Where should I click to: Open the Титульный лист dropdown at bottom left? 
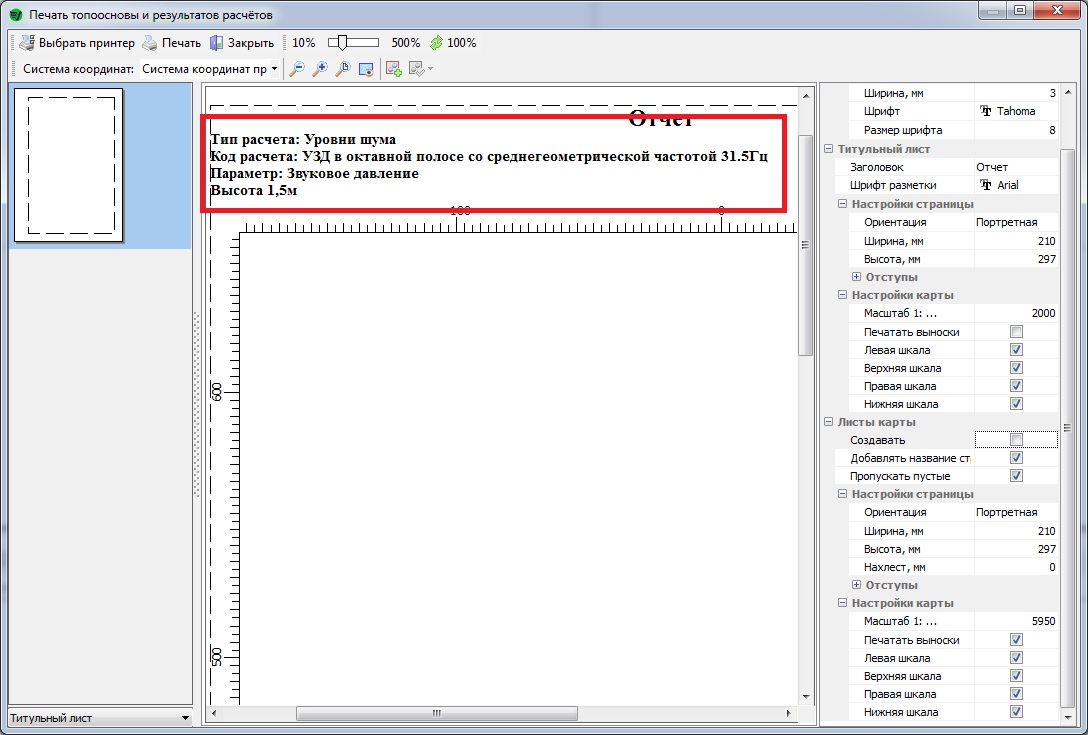(x=185, y=718)
